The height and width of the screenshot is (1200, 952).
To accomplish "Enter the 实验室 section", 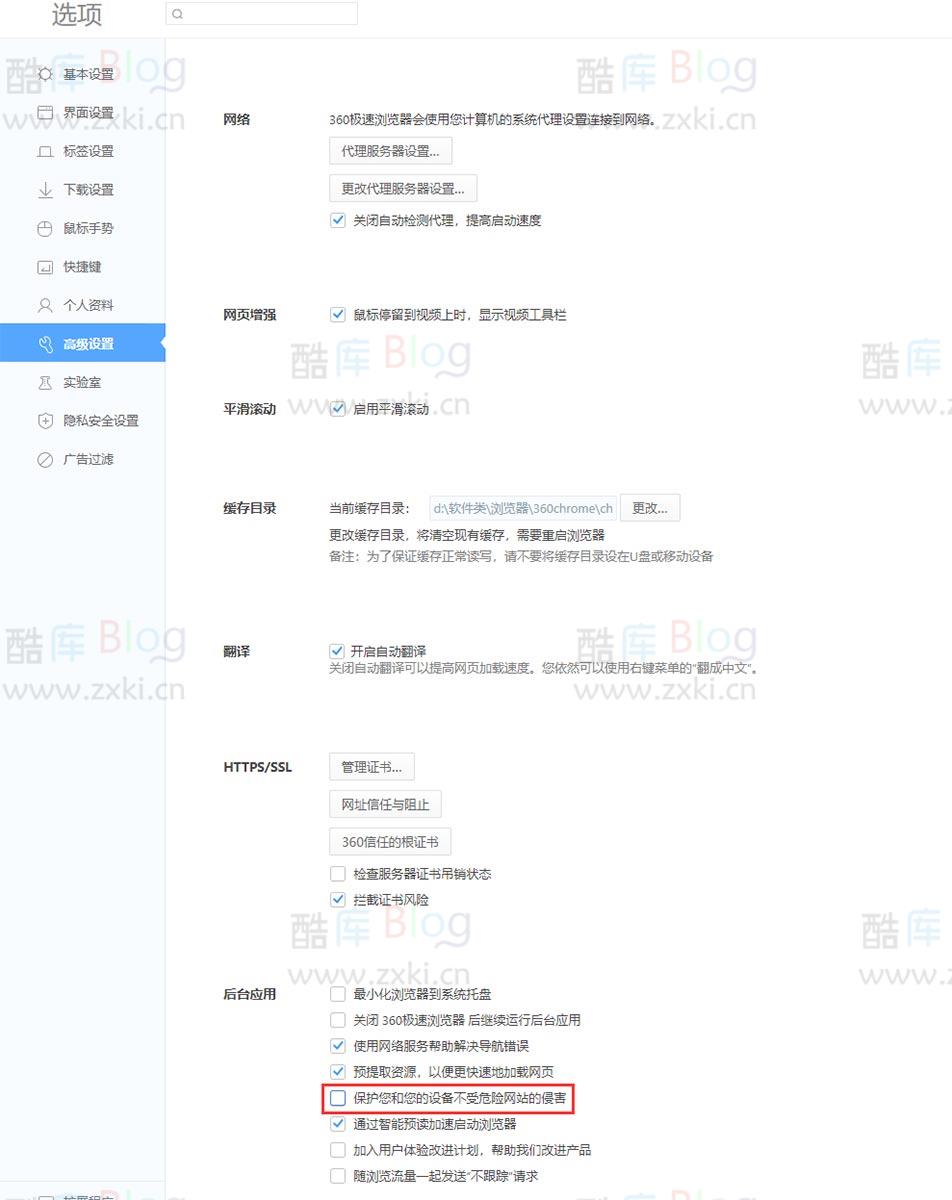I will (85, 382).
